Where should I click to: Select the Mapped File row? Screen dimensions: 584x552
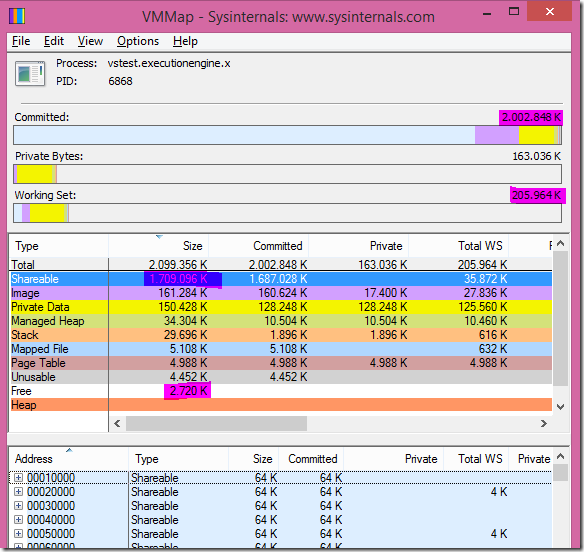pos(281,349)
